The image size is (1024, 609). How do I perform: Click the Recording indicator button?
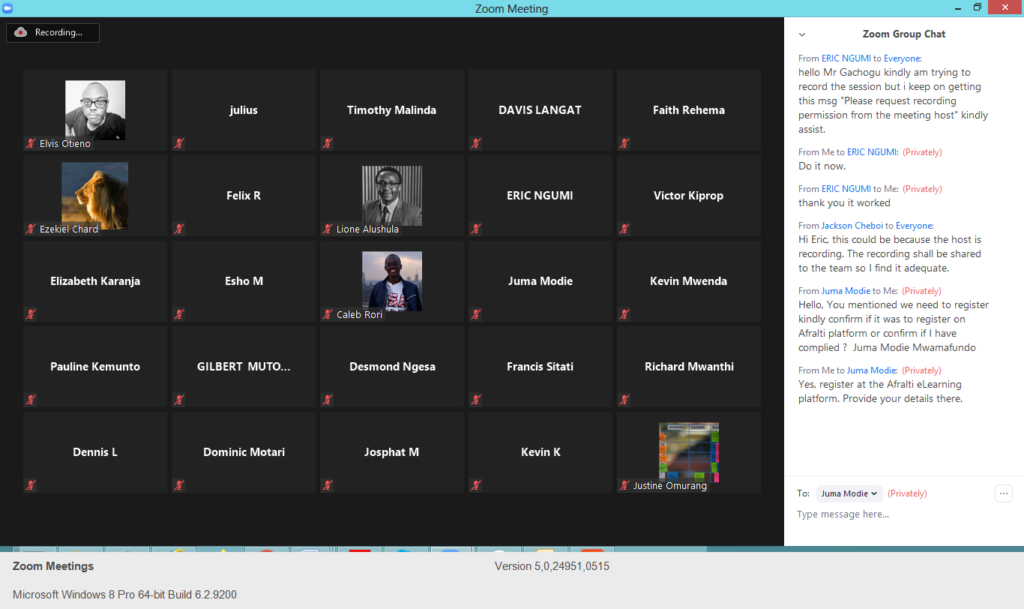(53, 33)
